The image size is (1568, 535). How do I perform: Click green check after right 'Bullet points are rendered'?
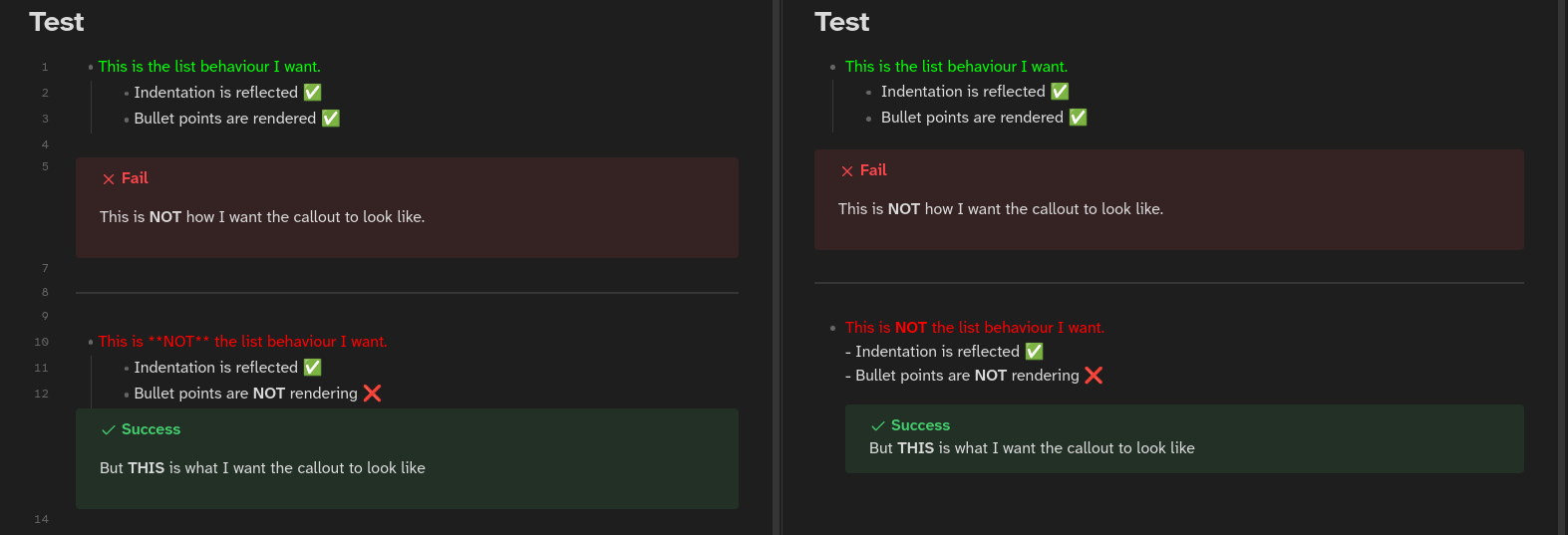click(1079, 118)
